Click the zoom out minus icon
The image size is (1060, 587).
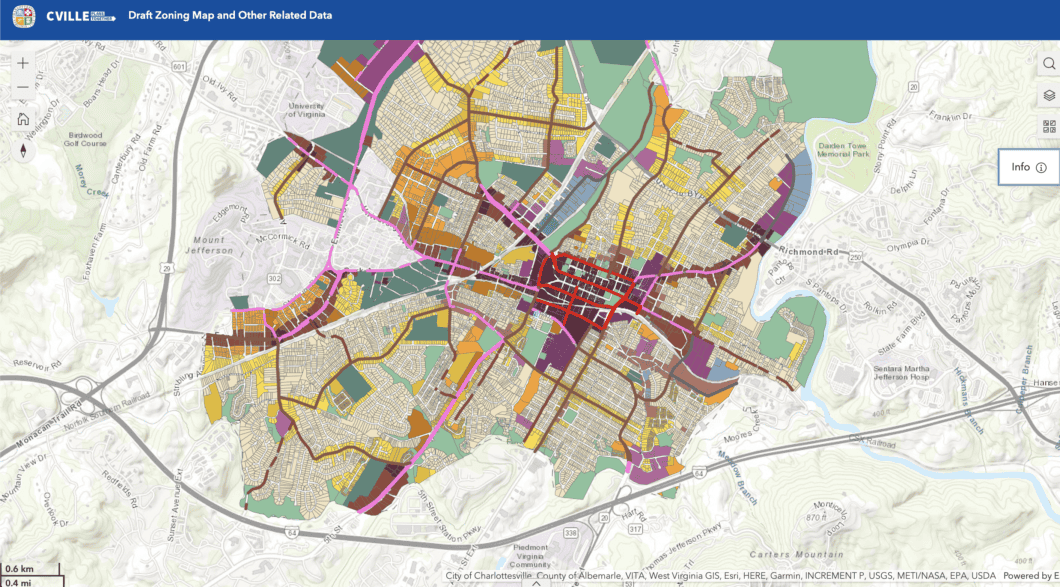point(21,87)
